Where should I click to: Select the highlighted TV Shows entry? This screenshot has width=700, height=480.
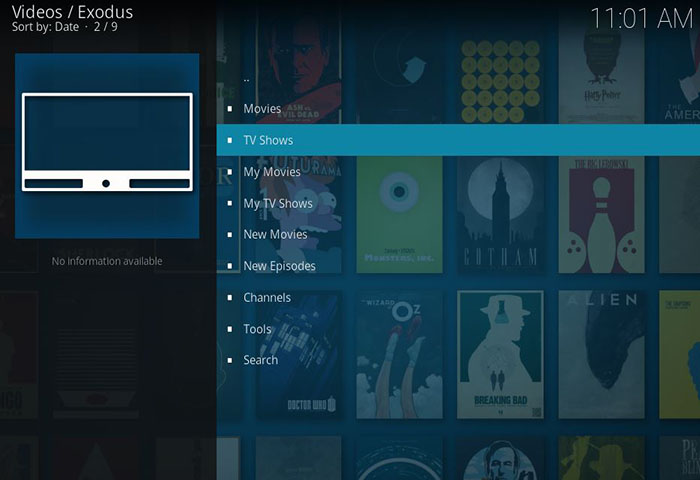point(458,140)
